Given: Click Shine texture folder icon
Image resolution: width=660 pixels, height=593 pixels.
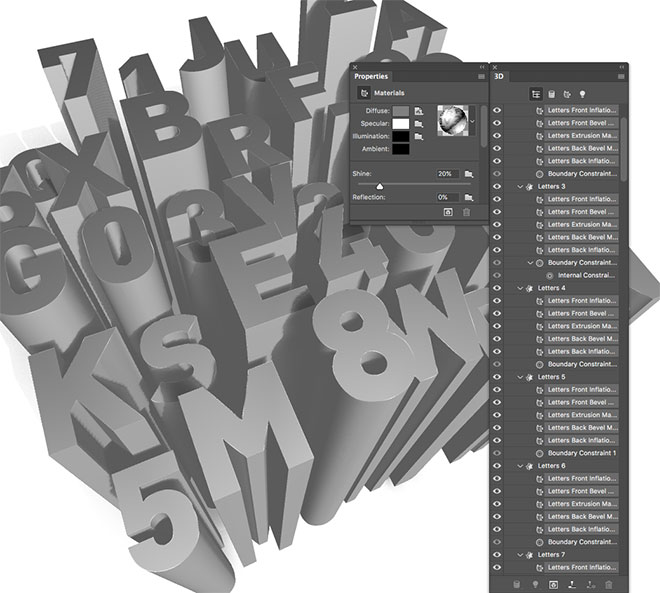Looking at the screenshot, I should pos(468,174).
